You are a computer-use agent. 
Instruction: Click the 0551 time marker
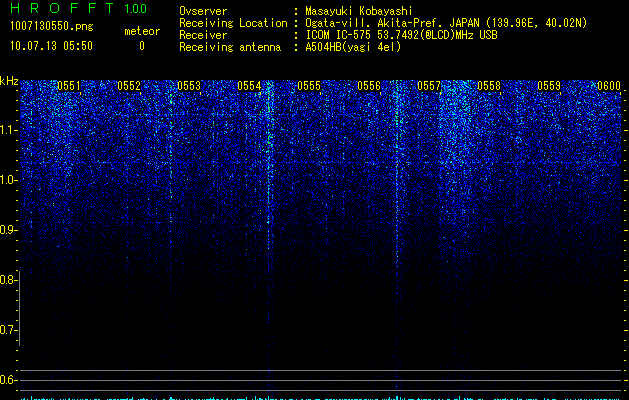tap(69, 86)
